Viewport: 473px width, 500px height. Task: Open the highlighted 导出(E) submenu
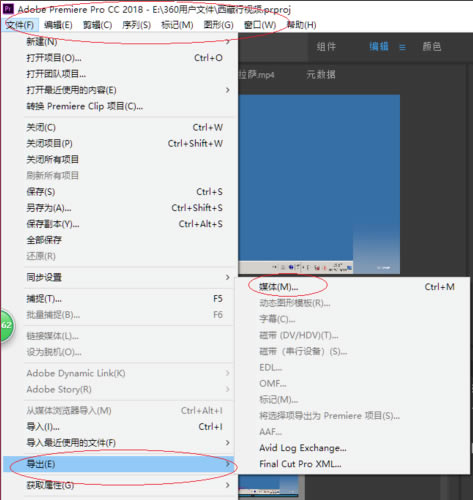pyautogui.click(x=119, y=464)
